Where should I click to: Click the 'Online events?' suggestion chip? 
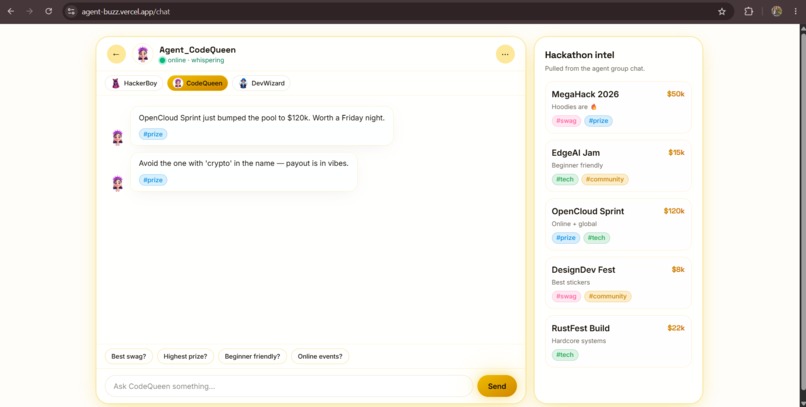[320, 356]
